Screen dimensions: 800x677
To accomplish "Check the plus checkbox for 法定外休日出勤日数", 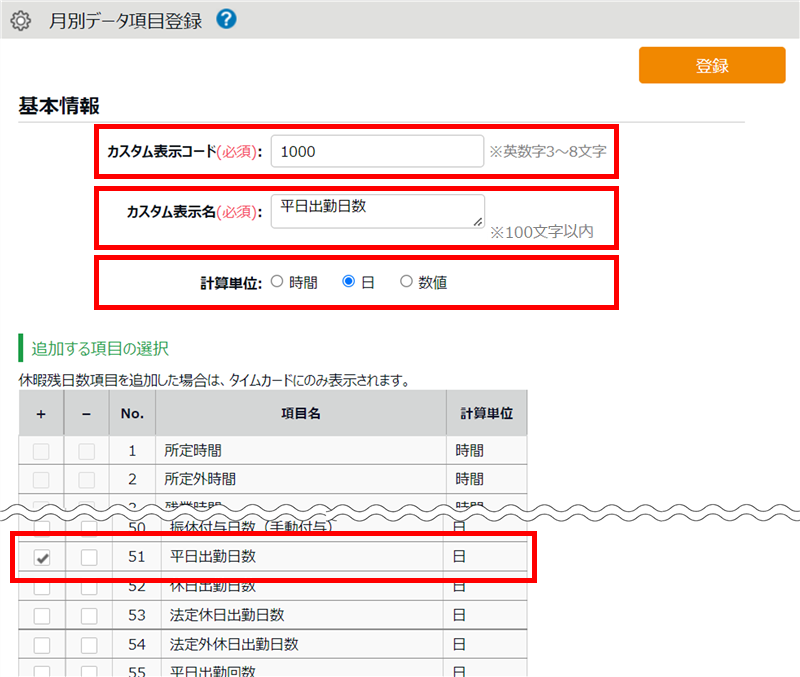I will tap(41, 644).
